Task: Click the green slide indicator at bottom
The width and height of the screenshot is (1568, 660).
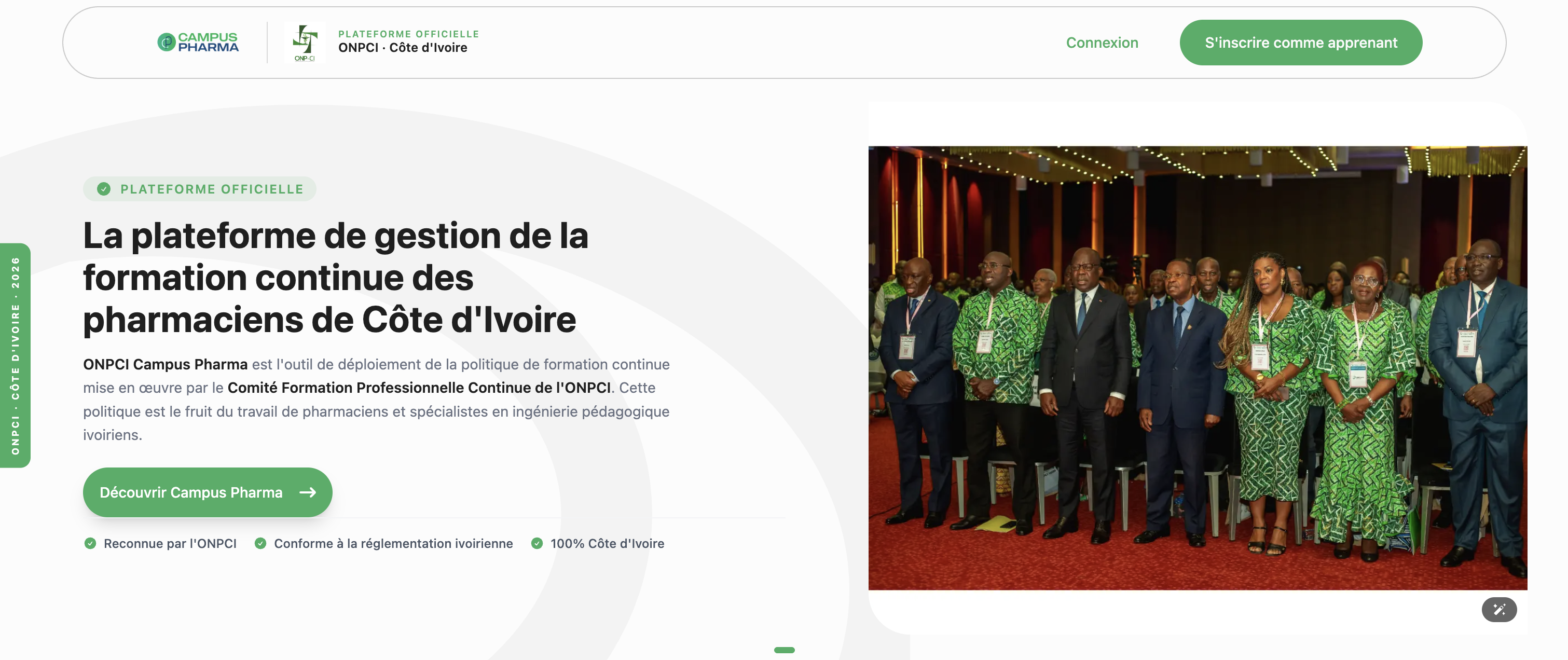Action: pyautogui.click(x=784, y=650)
